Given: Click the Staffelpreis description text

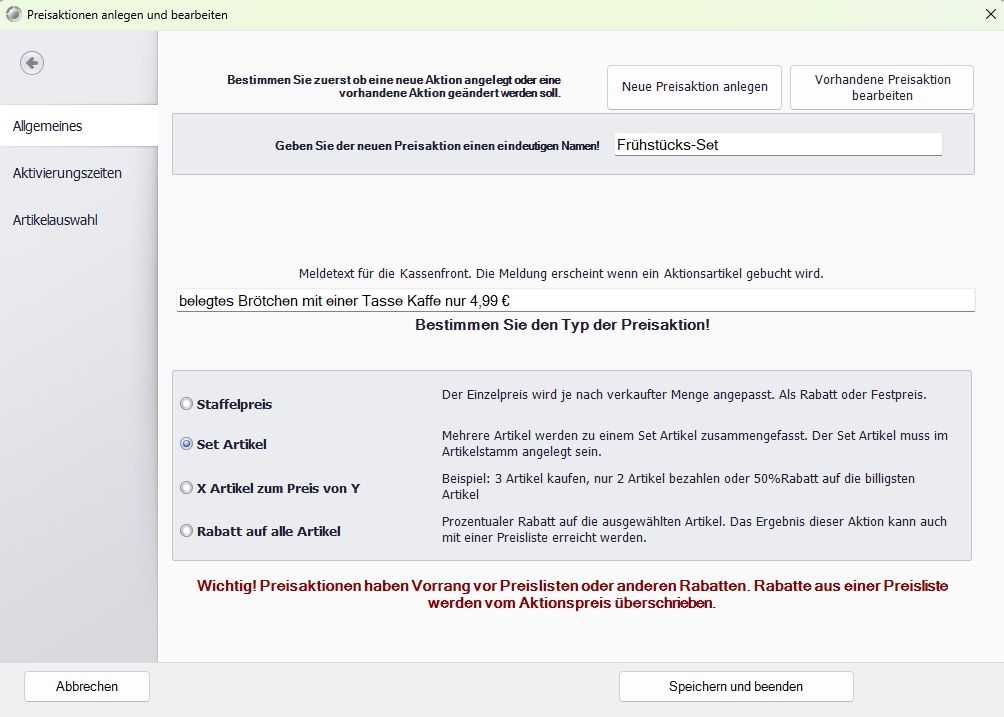Looking at the screenshot, I should [684, 395].
